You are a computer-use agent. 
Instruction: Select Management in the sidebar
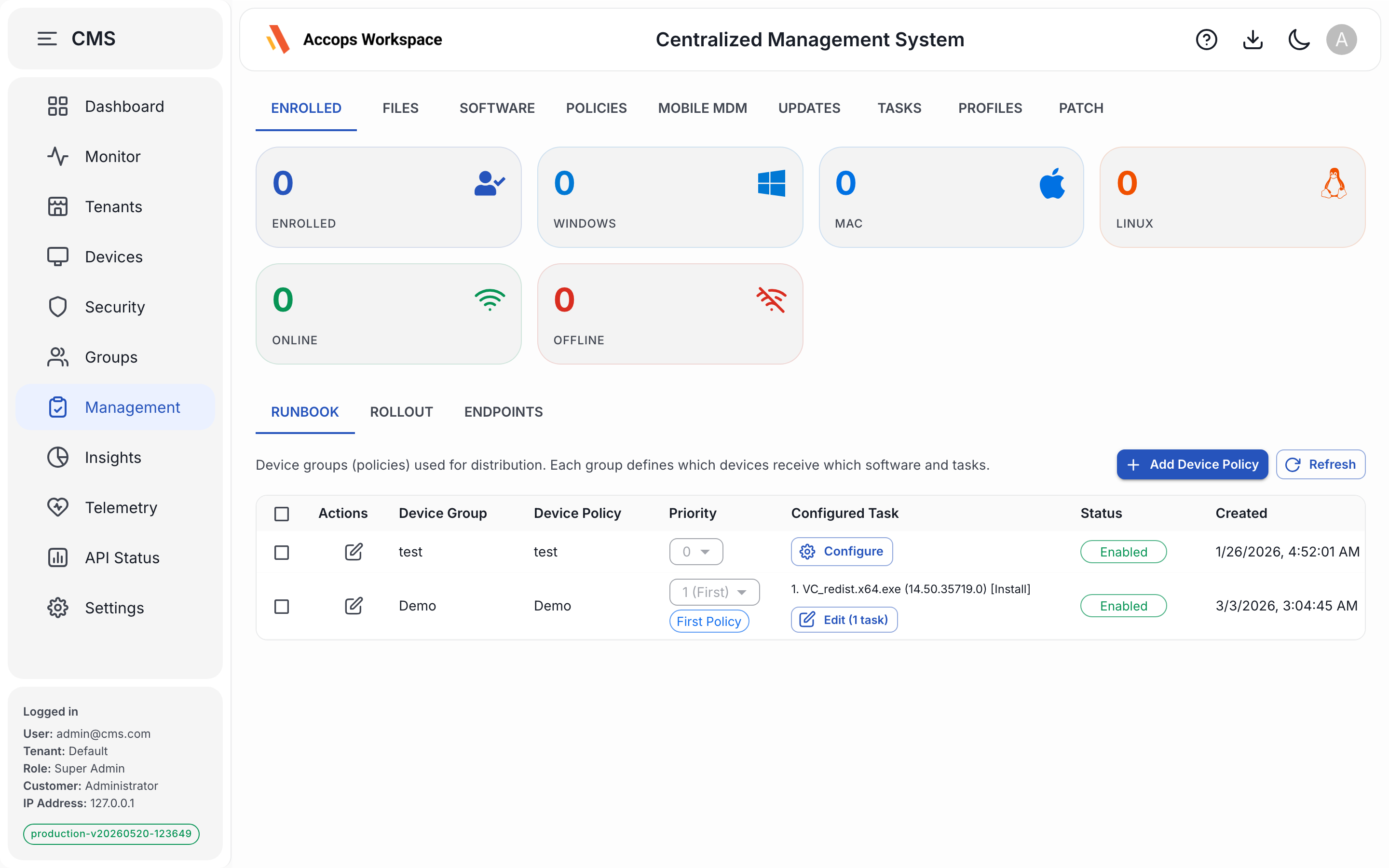(x=115, y=407)
